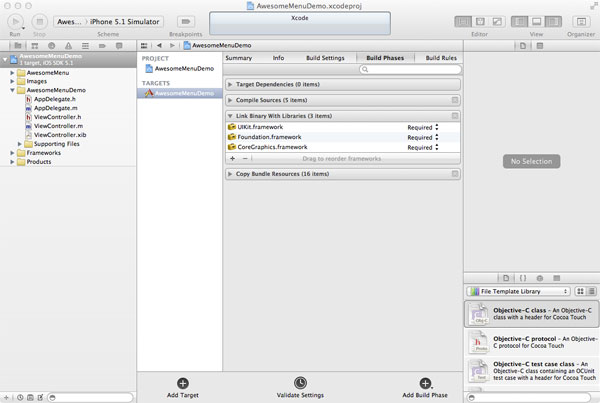Switch library to list view

(x=591, y=291)
